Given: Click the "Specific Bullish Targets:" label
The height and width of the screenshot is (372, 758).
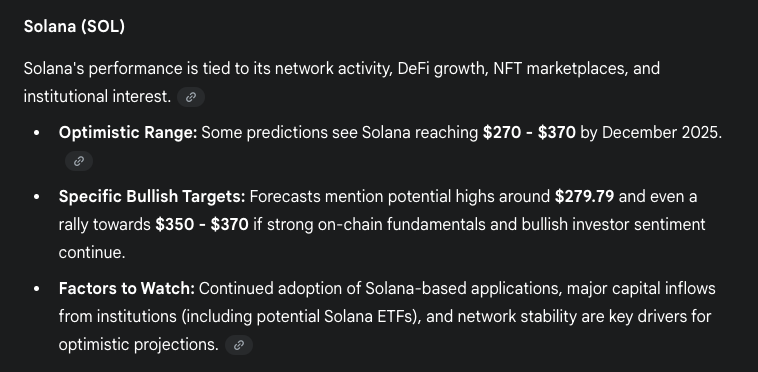Looking at the screenshot, I should pos(152,197).
